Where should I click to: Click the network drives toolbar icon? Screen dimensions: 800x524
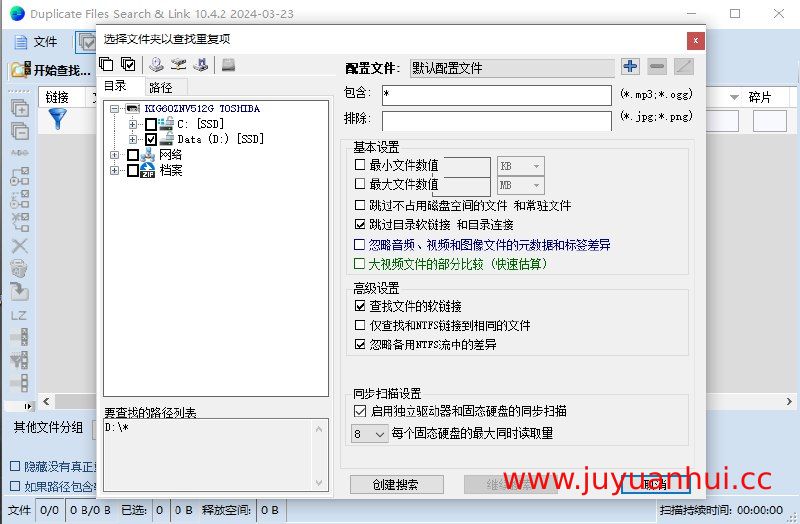[x=179, y=64]
